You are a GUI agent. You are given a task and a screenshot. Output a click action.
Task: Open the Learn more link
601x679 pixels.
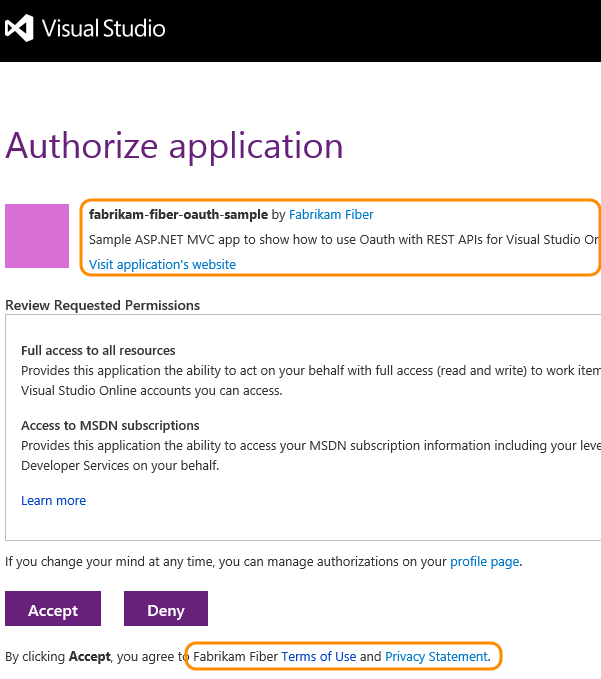(x=54, y=501)
